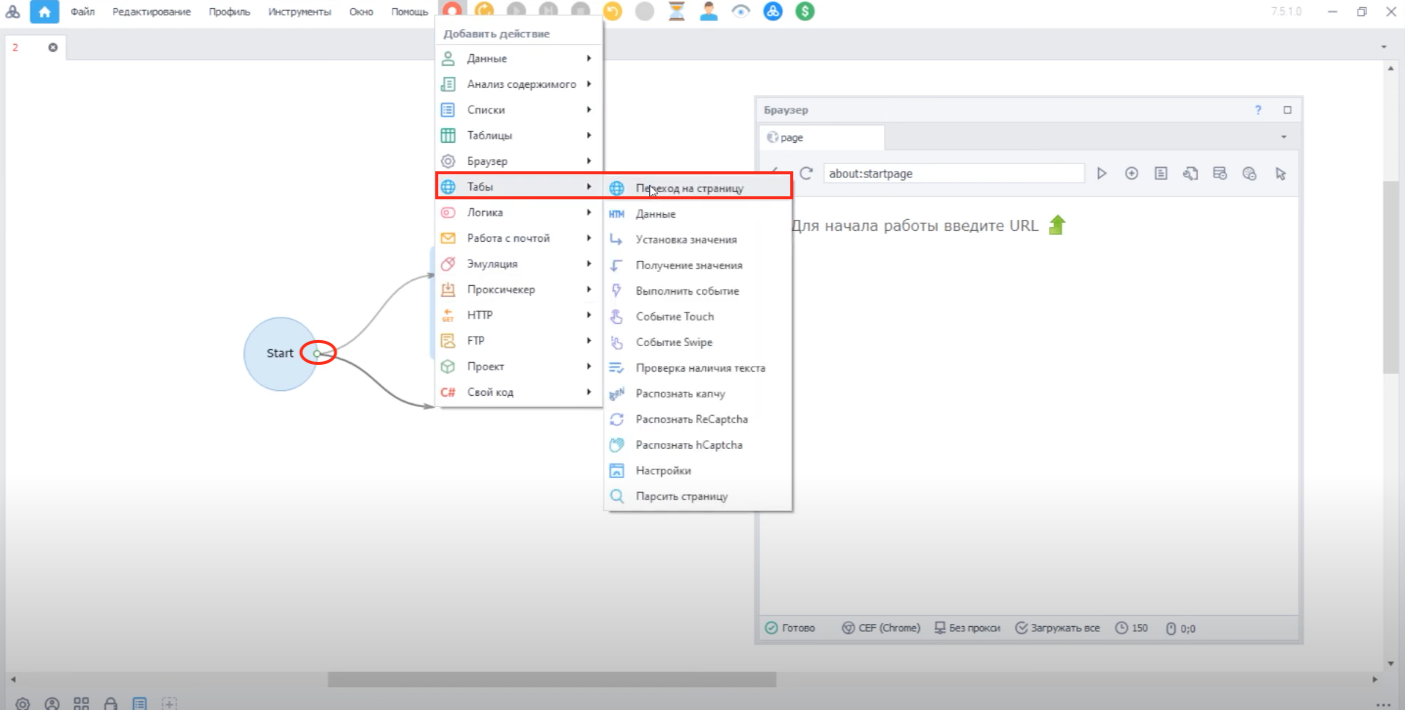1405x710 pixels.
Task: Click the horizontal scrollbar thumb under the canvas
Action: point(552,679)
